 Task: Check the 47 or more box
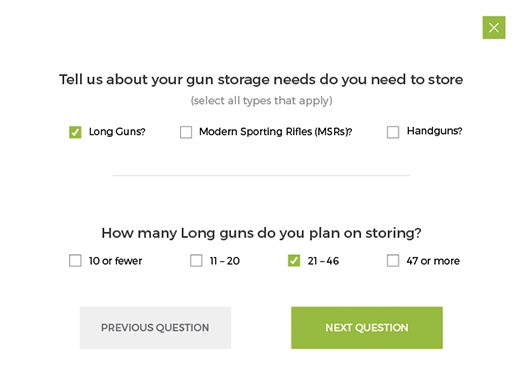click(x=393, y=261)
